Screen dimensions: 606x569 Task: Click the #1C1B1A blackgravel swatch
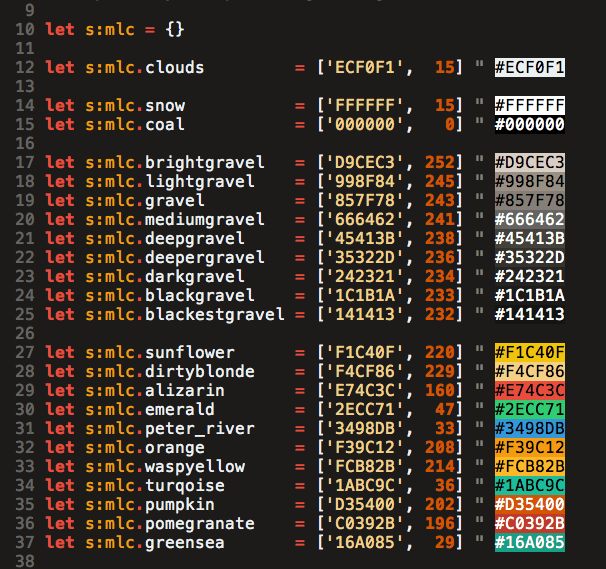click(529, 295)
